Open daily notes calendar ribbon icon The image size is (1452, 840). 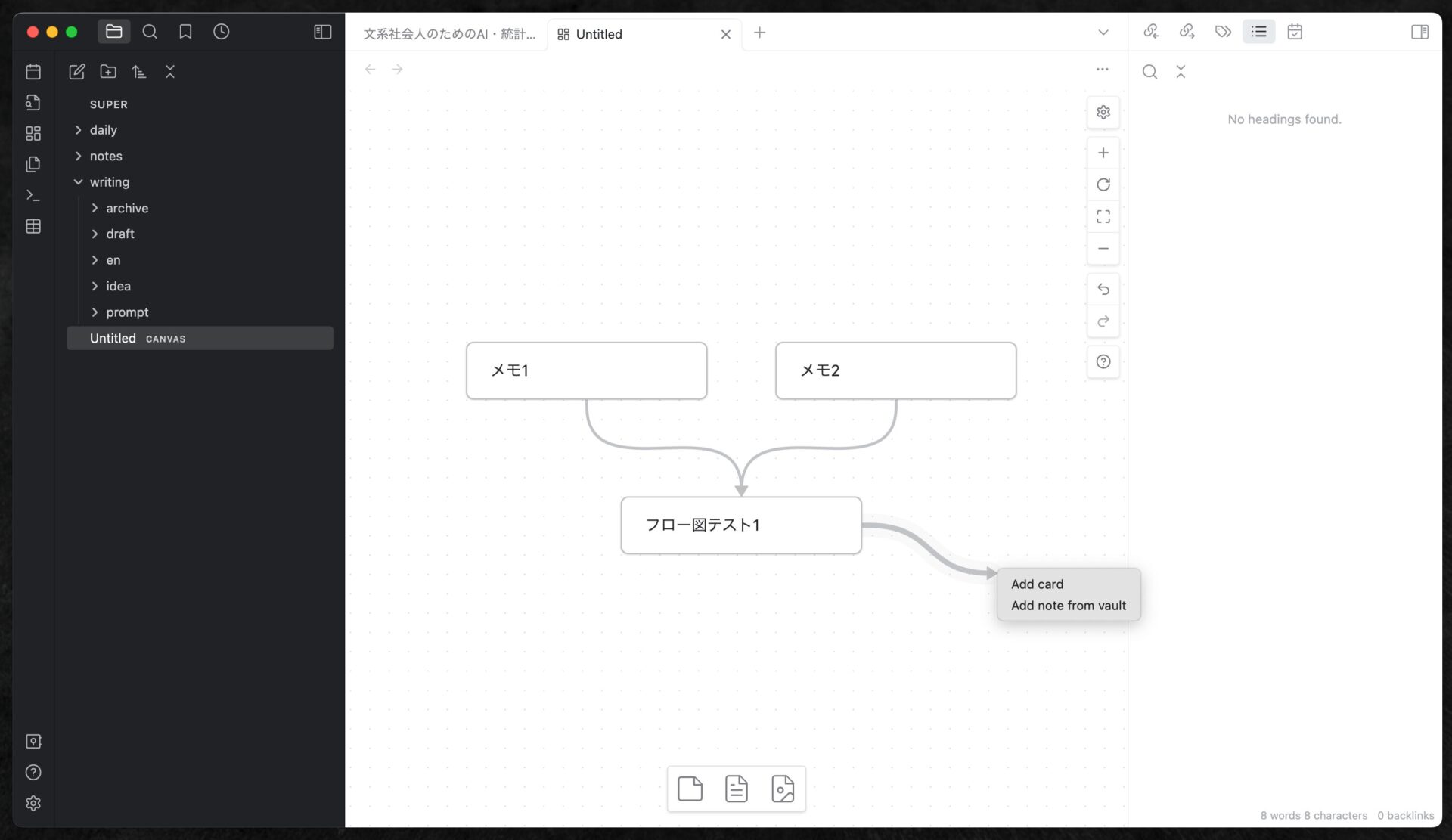33,72
